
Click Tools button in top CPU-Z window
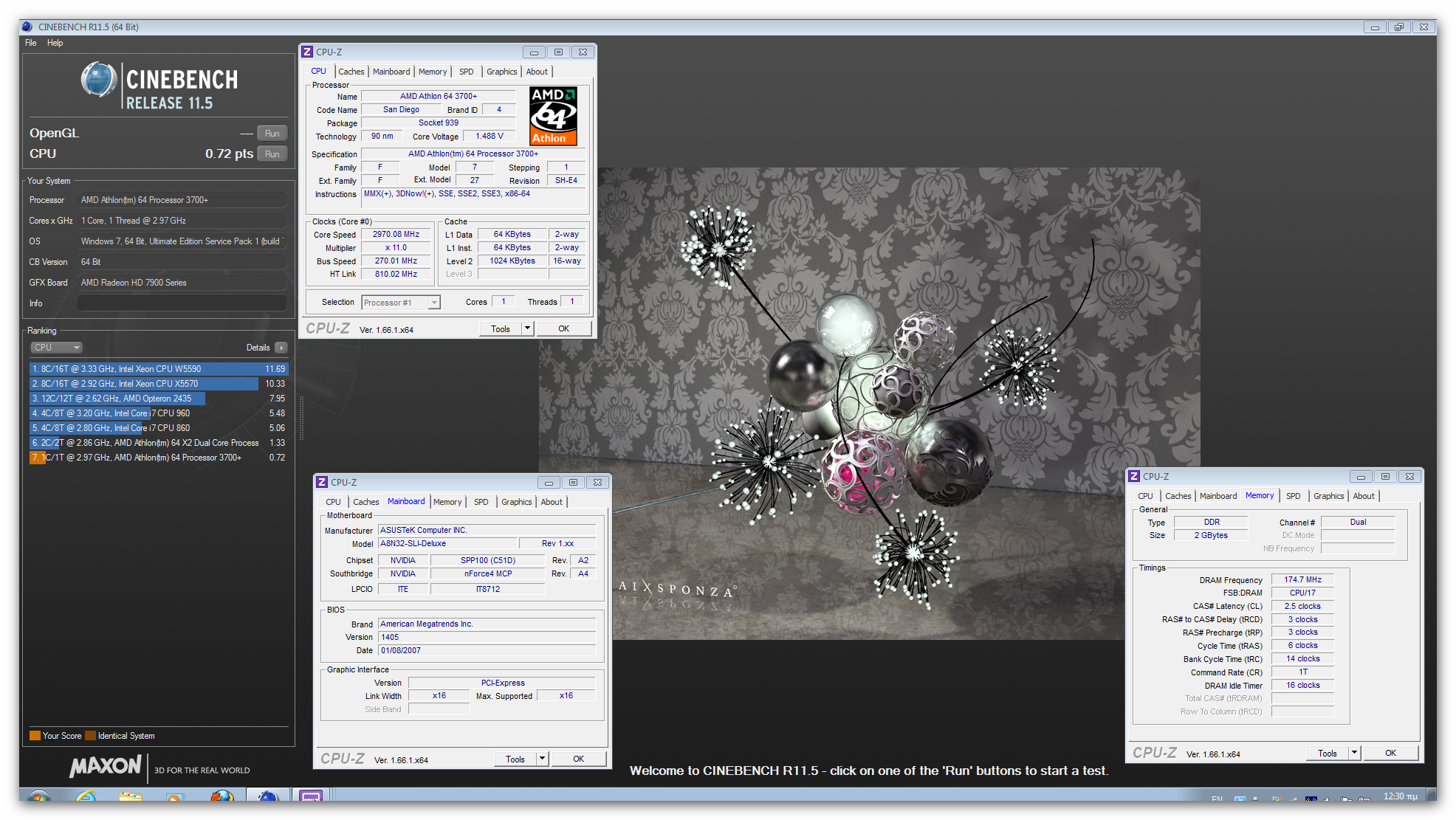(501, 329)
